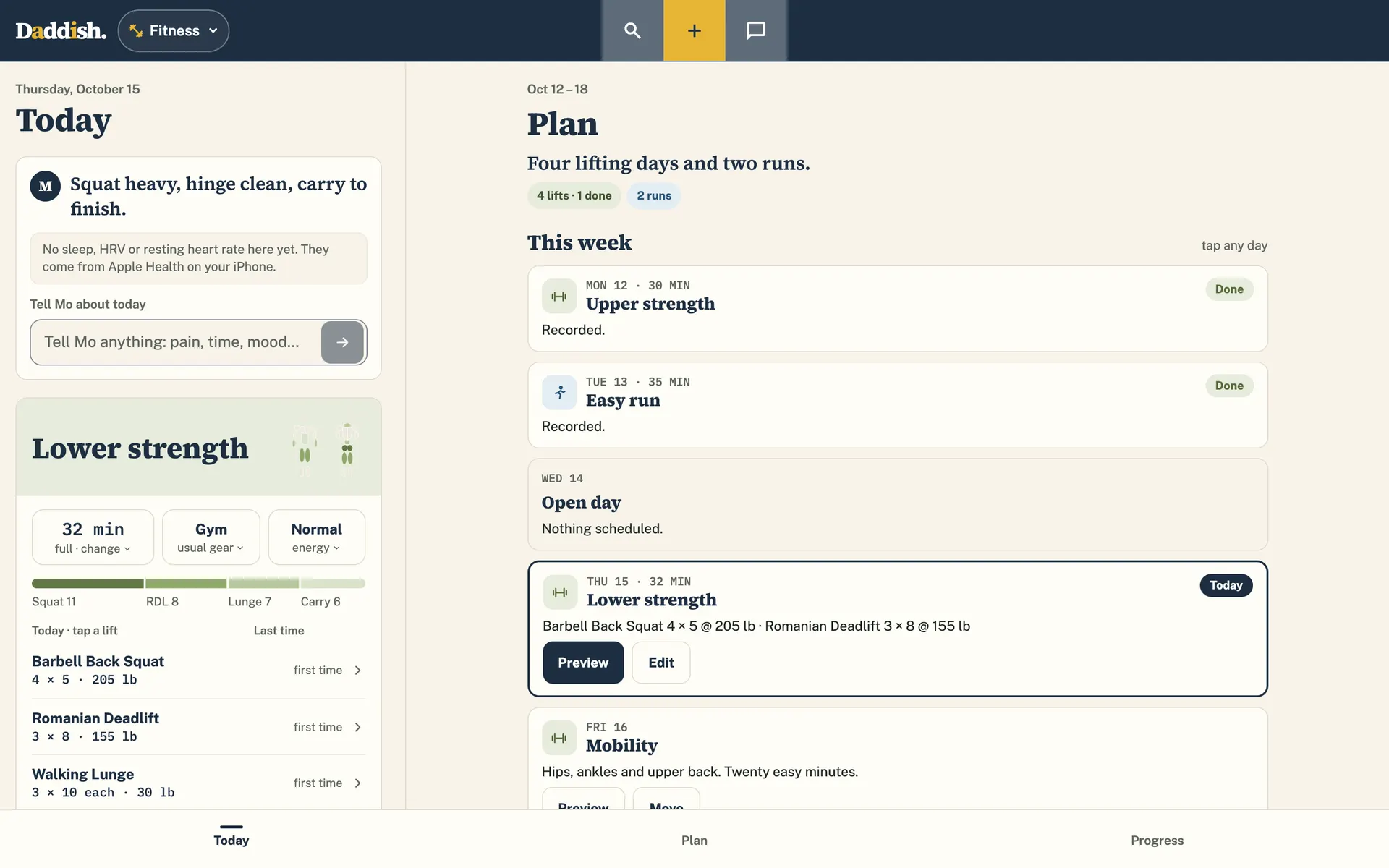
Task: Click the 'Lunge 7' label
Action: tap(250, 602)
